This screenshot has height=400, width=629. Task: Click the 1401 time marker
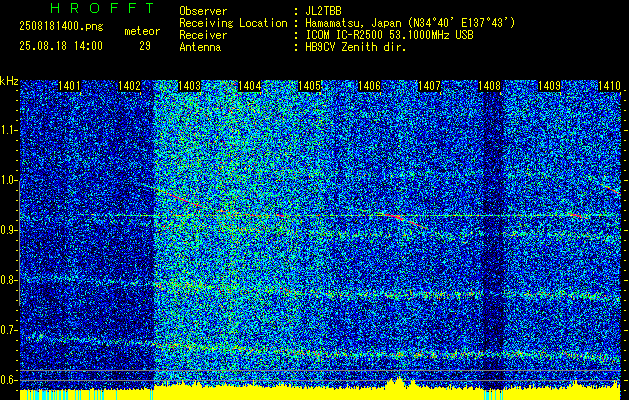pyautogui.click(x=69, y=86)
